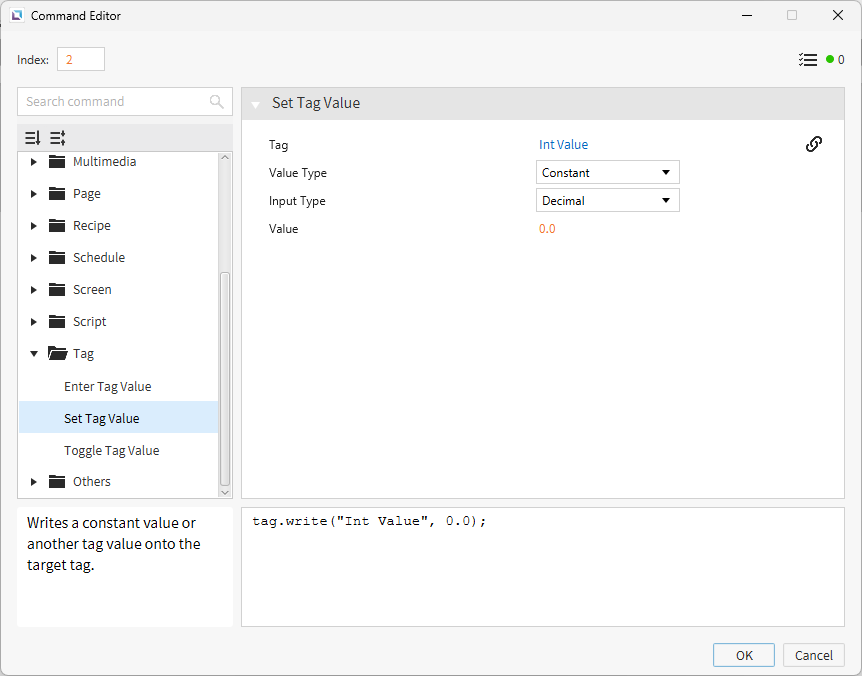Viewport: 862px width, 676px height.
Task: Click the Multimedia folder icon
Action: [x=57, y=162]
